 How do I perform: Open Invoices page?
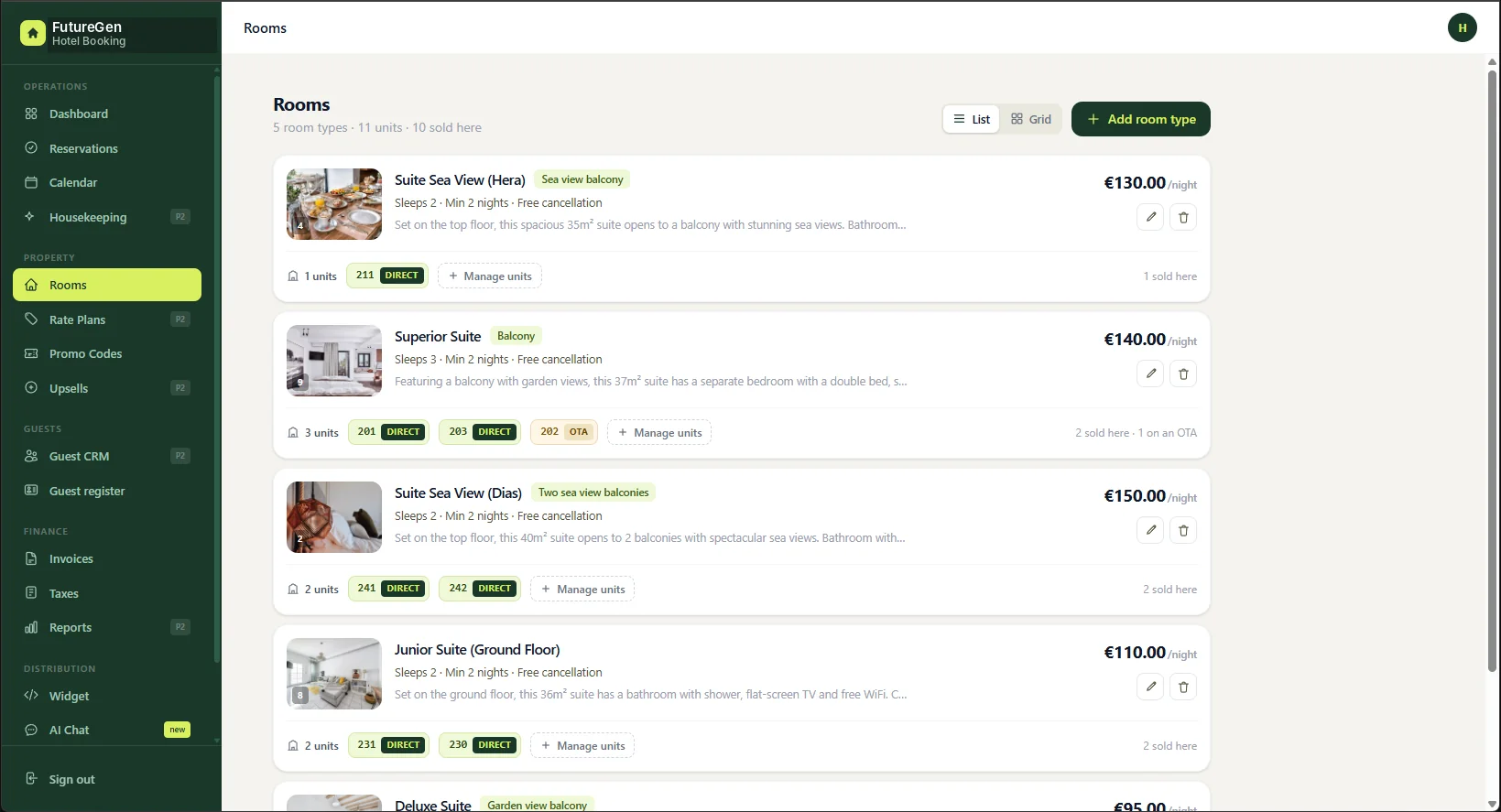coord(107,558)
